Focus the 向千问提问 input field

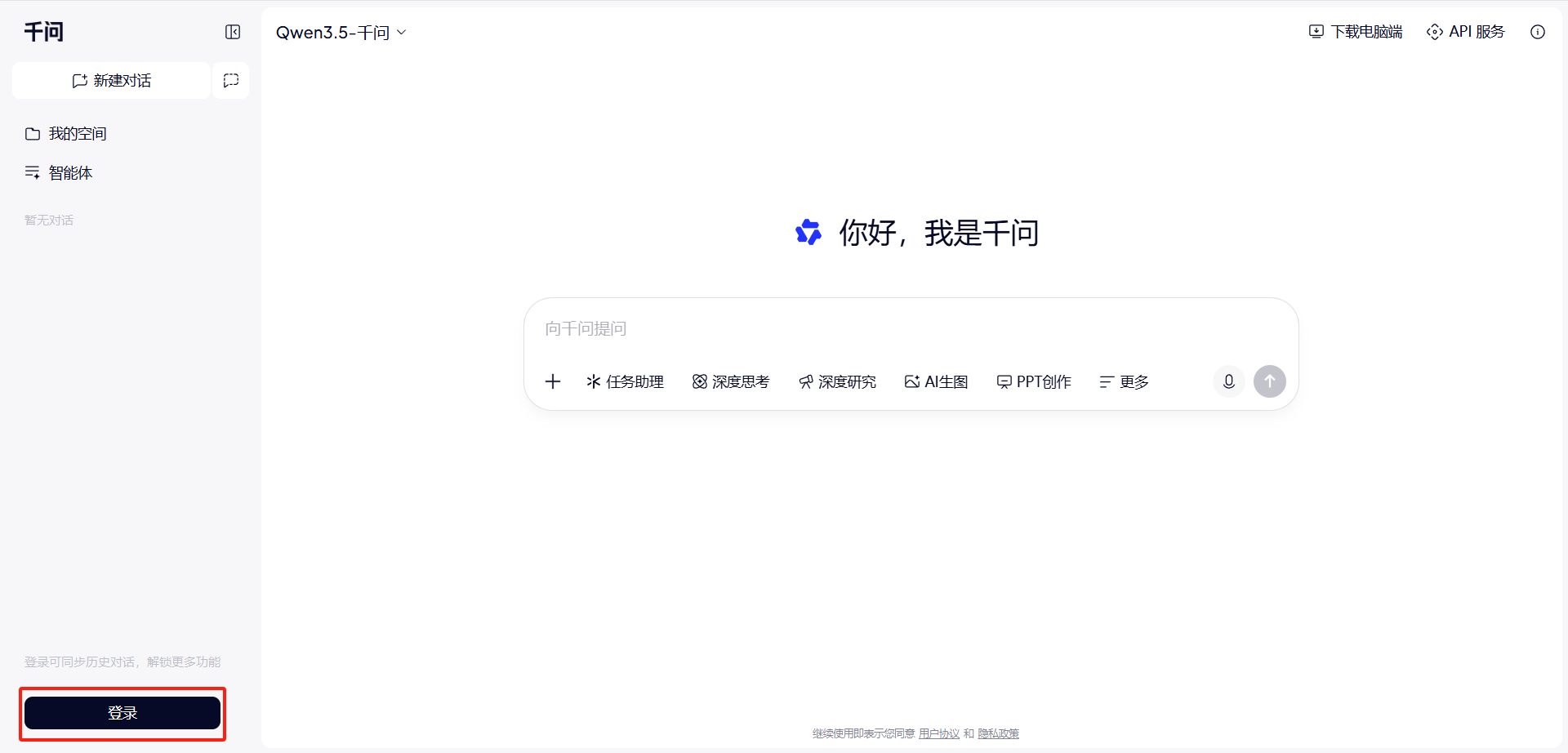click(911, 329)
